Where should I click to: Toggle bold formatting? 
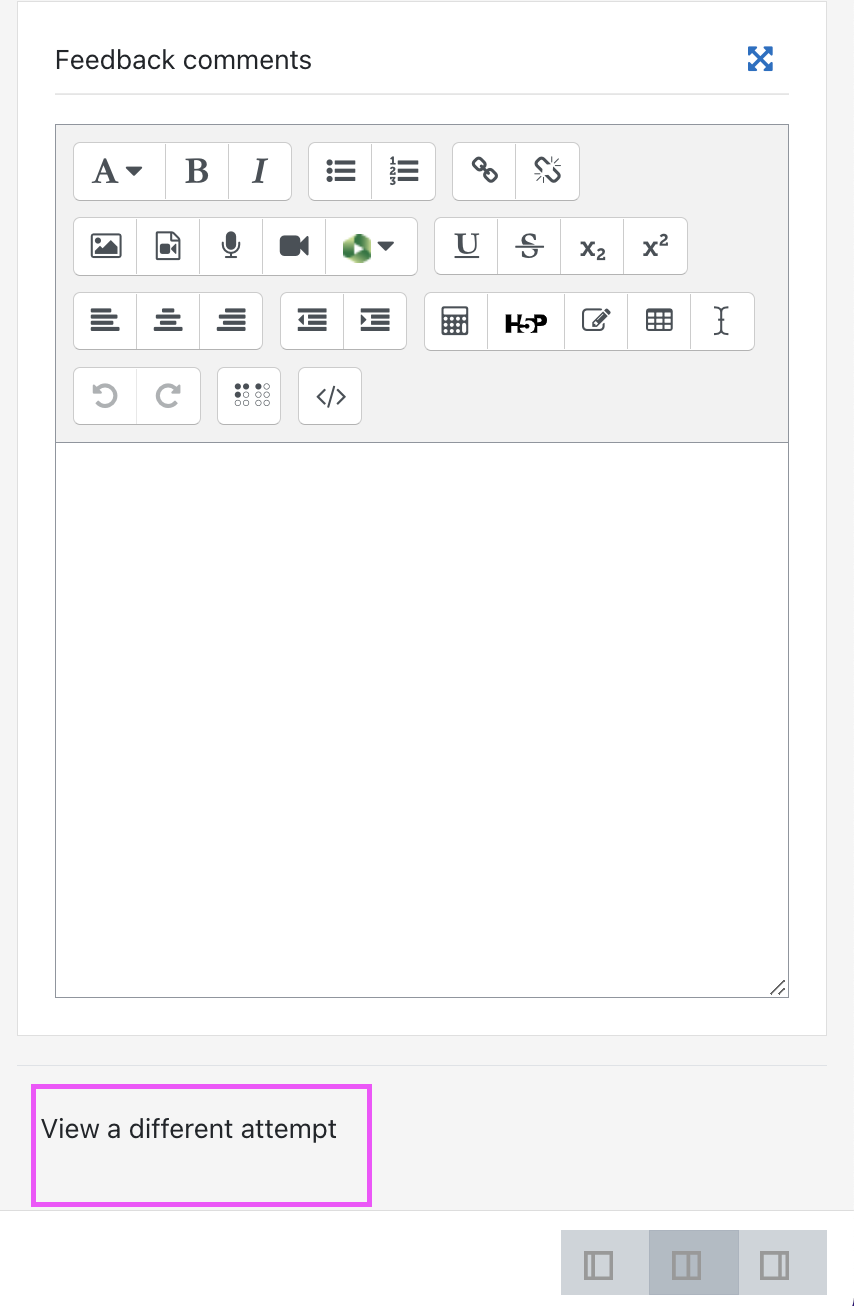click(x=197, y=171)
